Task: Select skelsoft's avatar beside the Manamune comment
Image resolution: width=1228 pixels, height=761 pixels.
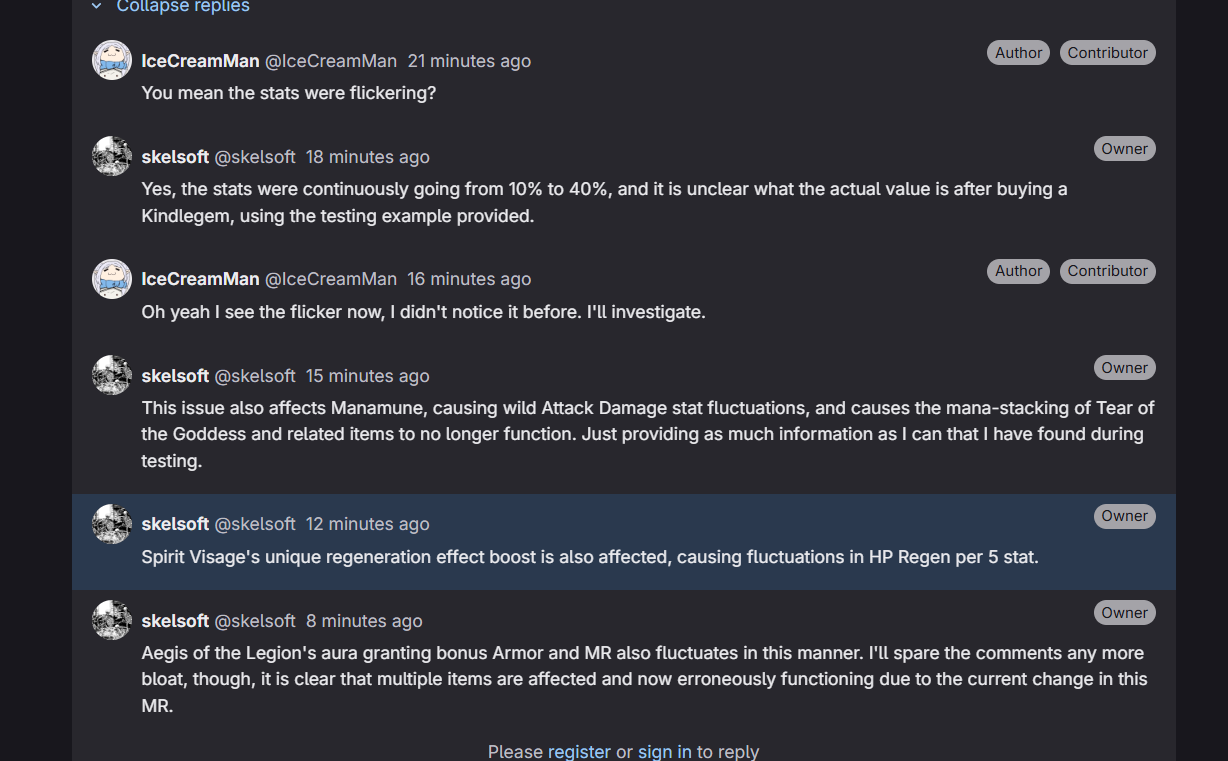Action: [x=112, y=375]
